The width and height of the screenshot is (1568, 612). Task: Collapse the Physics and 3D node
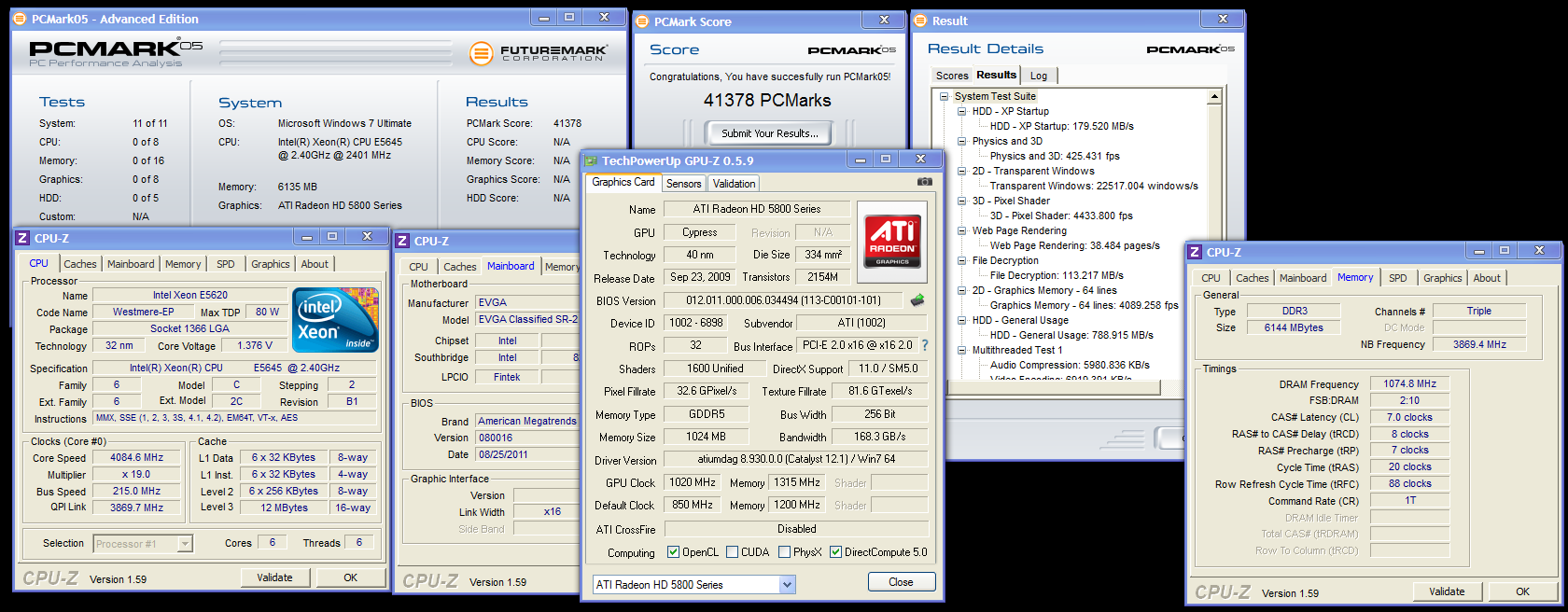pos(961,141)
